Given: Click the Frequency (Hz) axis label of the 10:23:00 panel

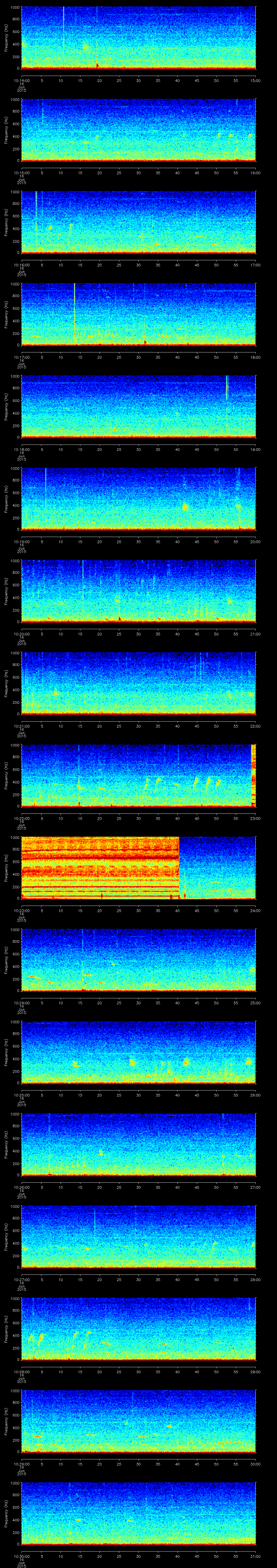Looking at the screenshot, I should pyautogui.click(x=6, y=868).
